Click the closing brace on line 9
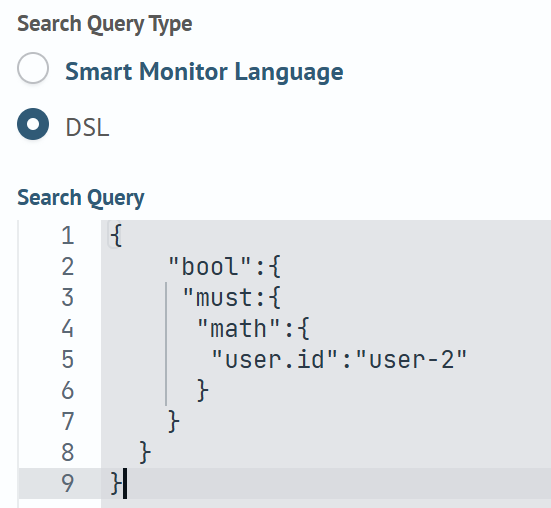Viewport: 551px width, 508px height. 116,483
